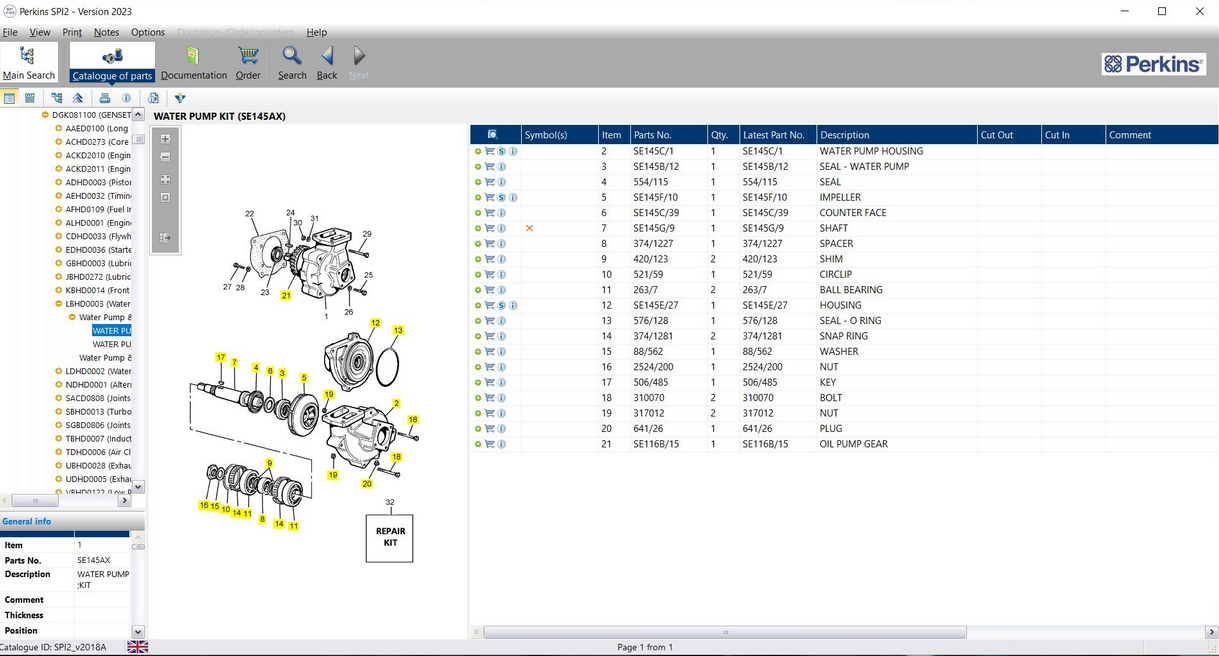Screen dimensions: 1219x656
Task: Expand the TDHD0006 tree node
Action: tap(58, 452)
